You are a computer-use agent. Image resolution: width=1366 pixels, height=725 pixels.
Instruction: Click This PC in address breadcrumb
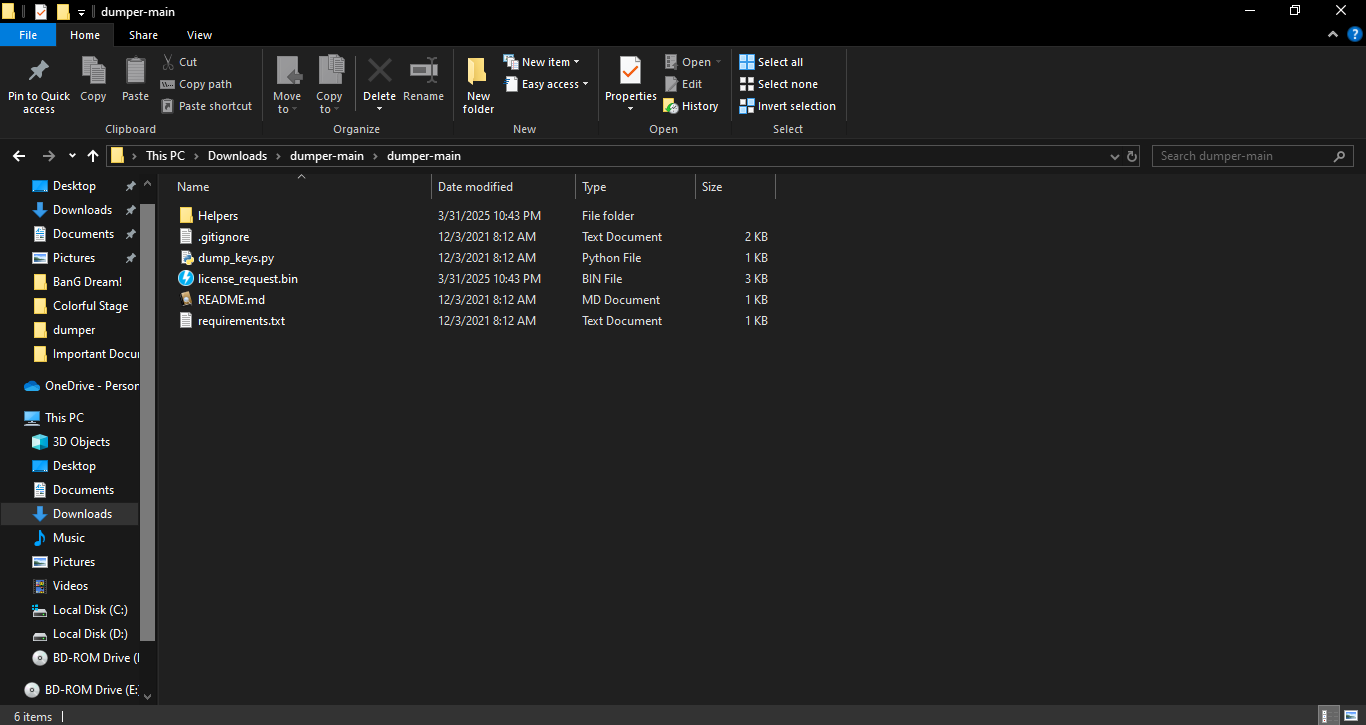(165, 156)
